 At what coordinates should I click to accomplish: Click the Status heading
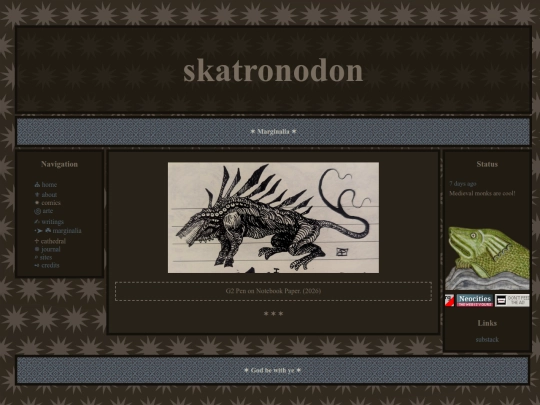coord(487,164)
